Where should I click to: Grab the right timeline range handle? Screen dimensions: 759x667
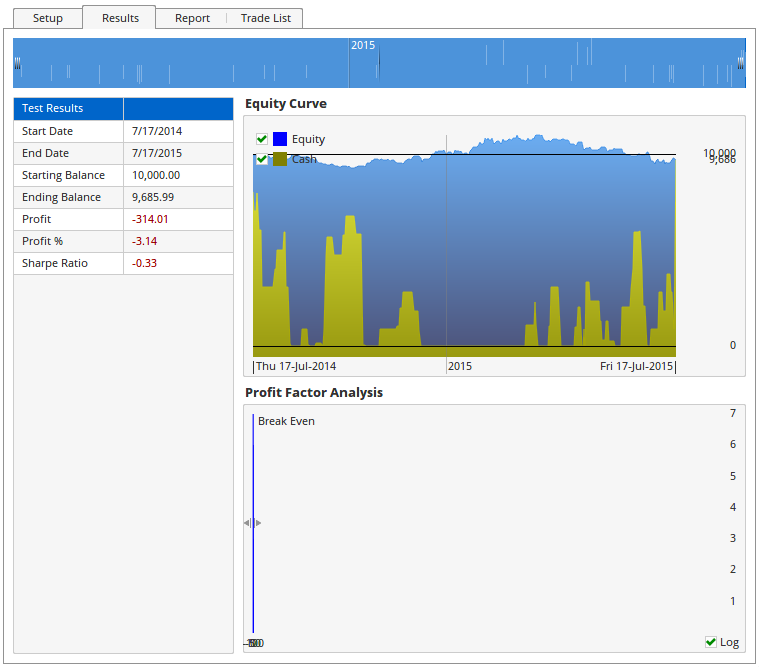click(x=741, y=63)
